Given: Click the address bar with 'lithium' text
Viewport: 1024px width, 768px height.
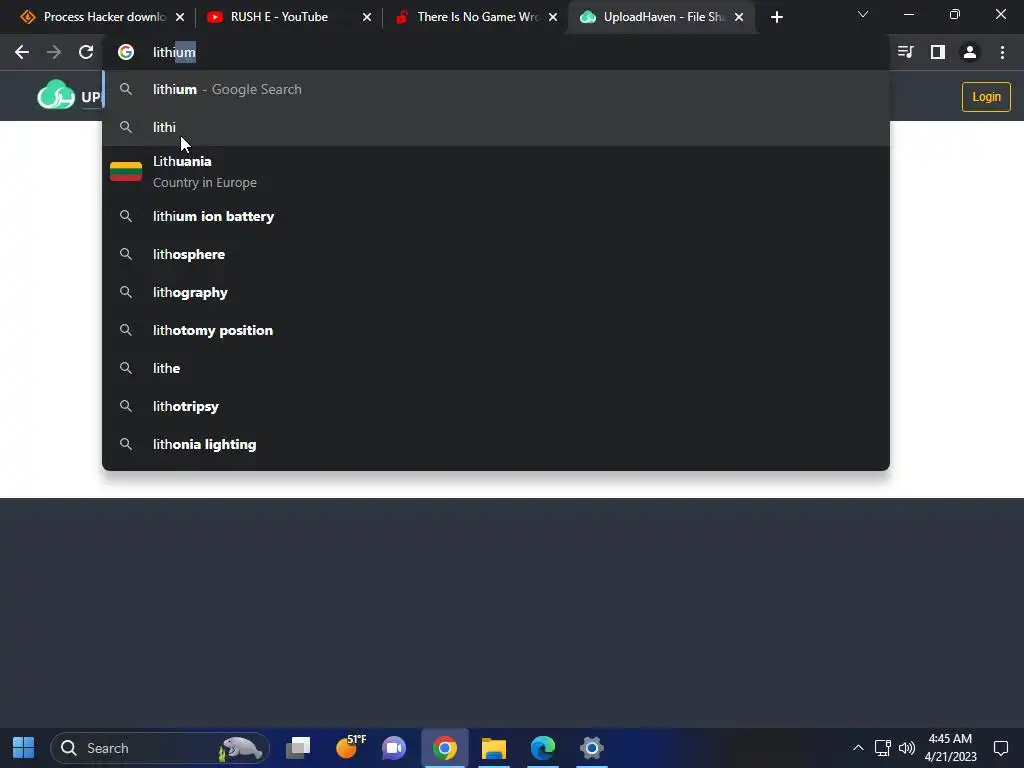Looking at the screenshot, I should (496, 52).
